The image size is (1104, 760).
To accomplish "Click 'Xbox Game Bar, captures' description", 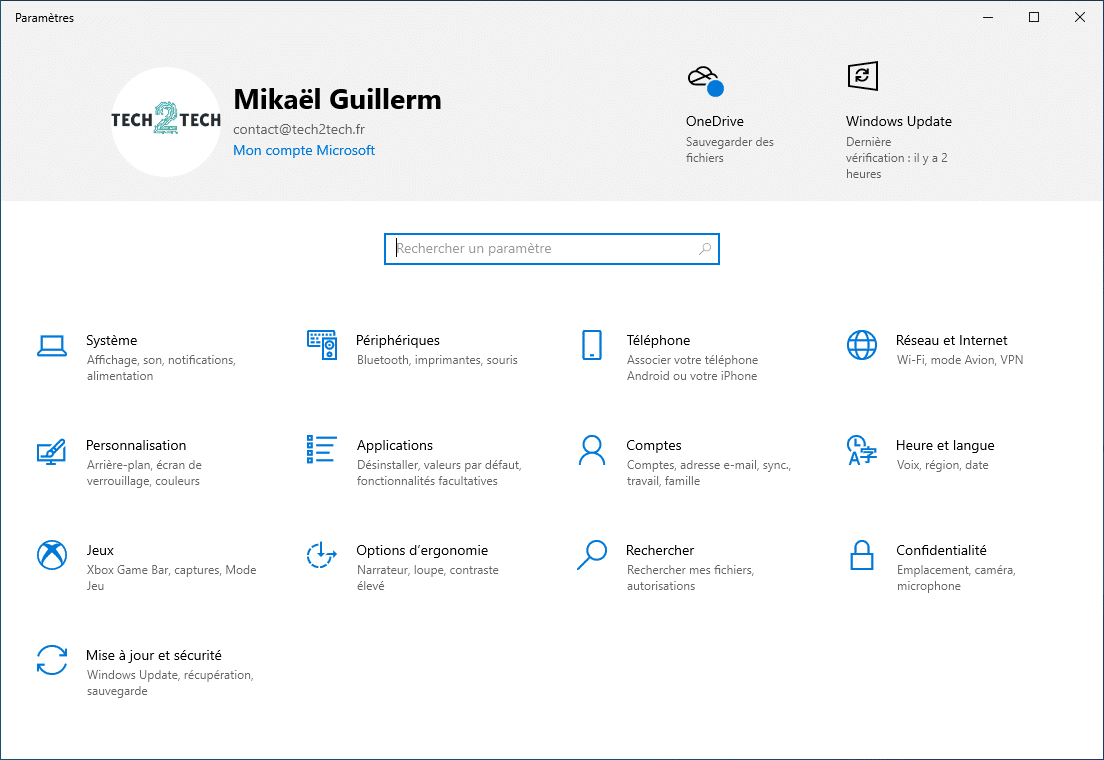I will point(171,578).
